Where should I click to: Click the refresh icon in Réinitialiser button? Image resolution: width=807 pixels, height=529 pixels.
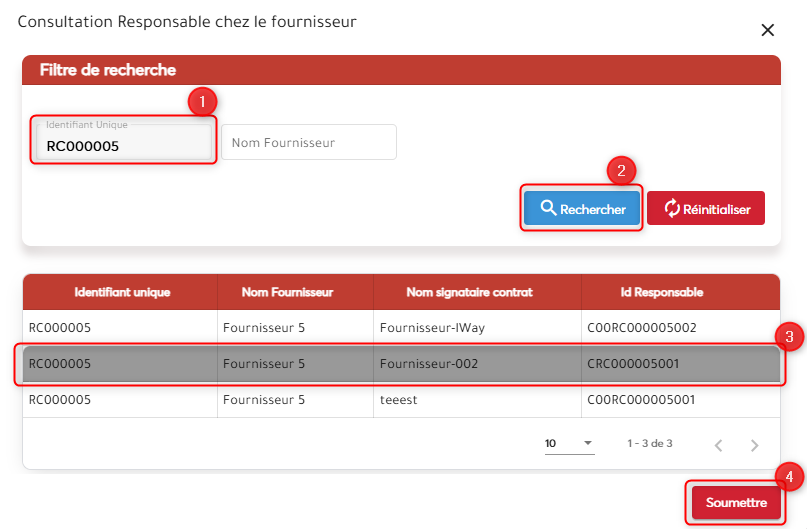[x=671, y=208]
